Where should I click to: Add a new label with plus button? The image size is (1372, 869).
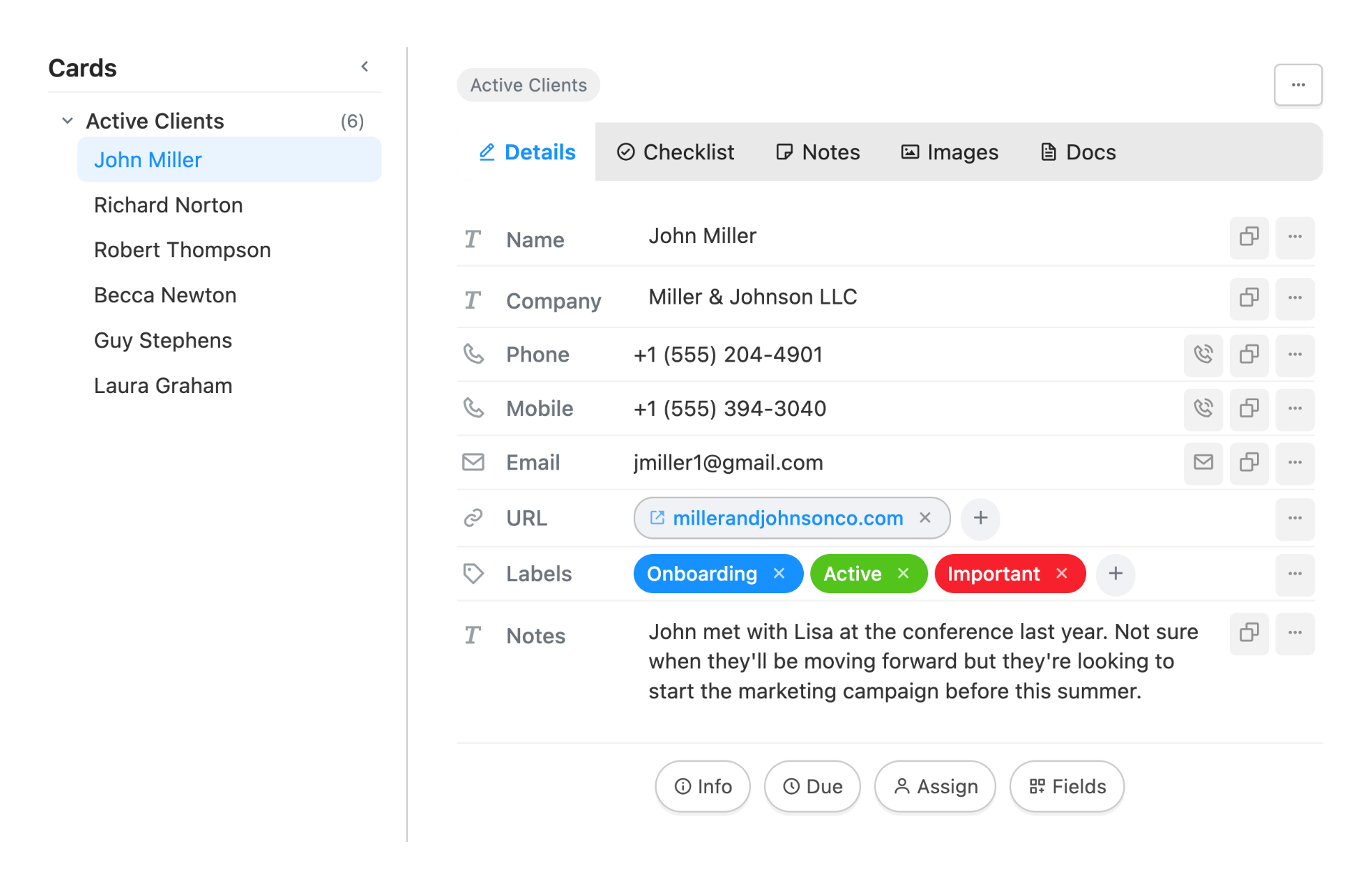(x=1115, y=574)
